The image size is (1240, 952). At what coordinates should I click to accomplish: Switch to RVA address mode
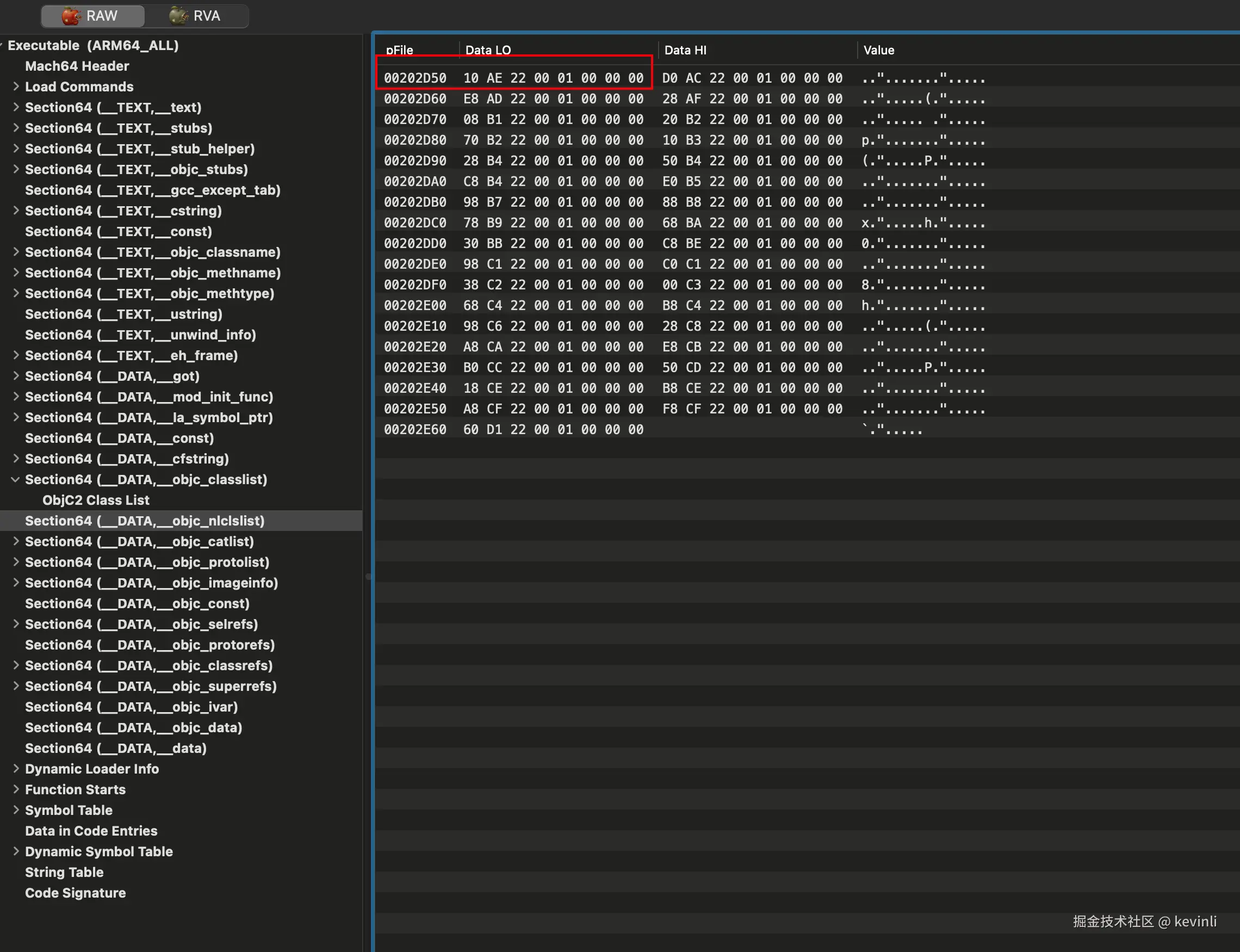[x=196, y=16]
